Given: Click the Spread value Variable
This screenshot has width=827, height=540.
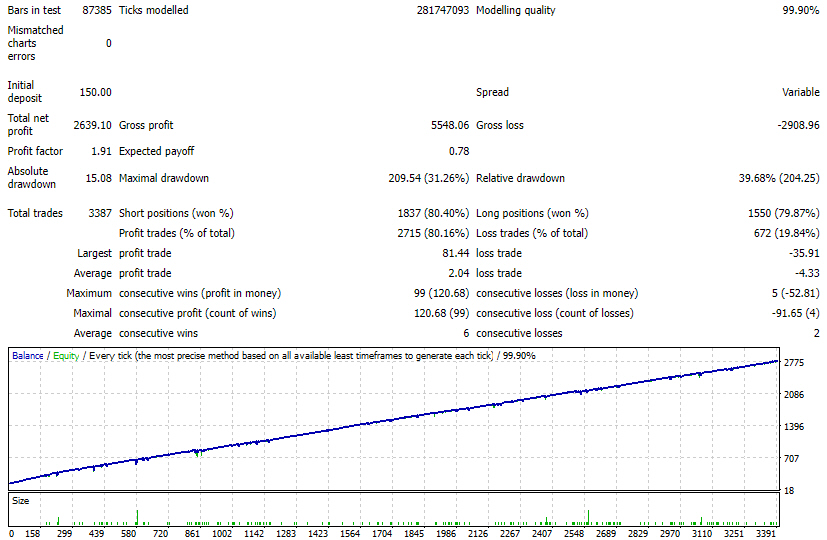Looking at the screenshot, I should click(801, 92).
